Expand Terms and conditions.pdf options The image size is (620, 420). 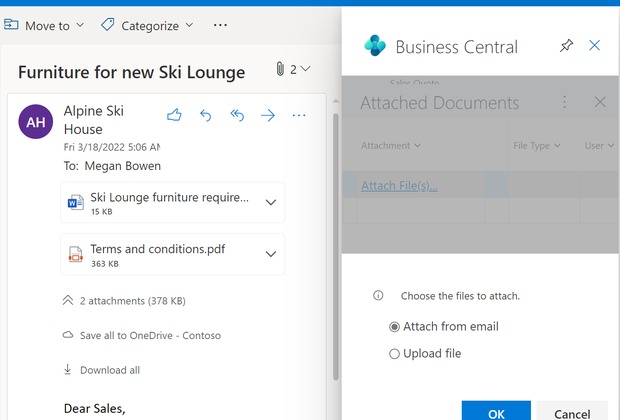point(271,254)
